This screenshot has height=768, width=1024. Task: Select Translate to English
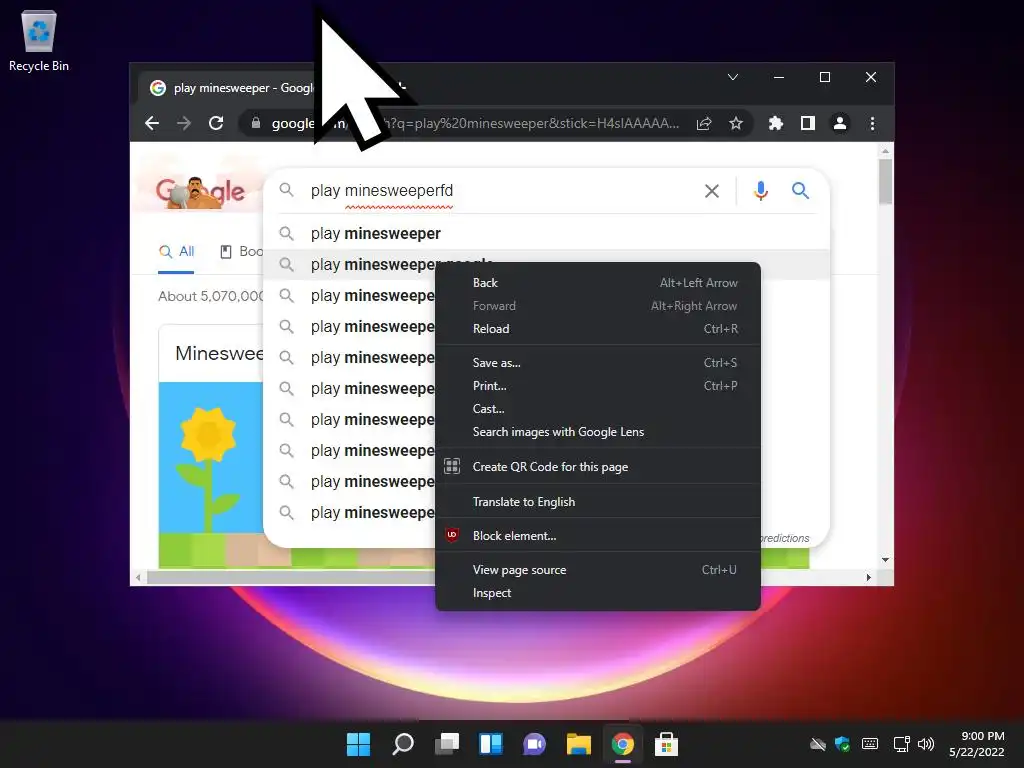coord(598,502)
